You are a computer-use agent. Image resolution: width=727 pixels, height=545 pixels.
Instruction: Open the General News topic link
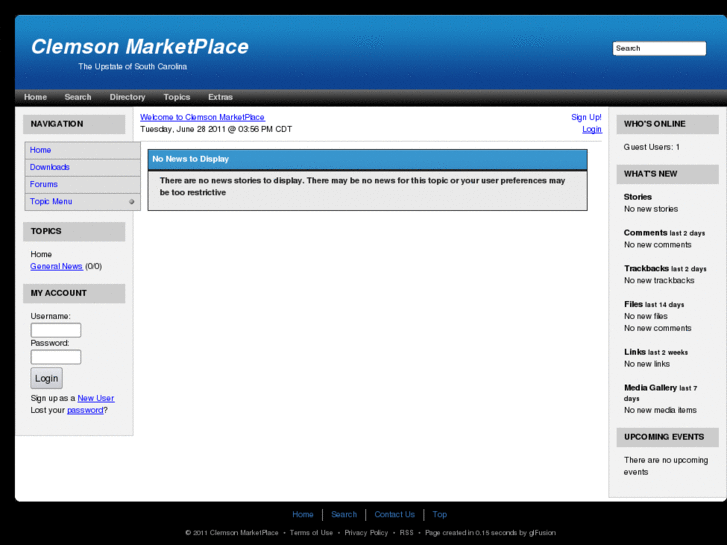click(56, 266)
